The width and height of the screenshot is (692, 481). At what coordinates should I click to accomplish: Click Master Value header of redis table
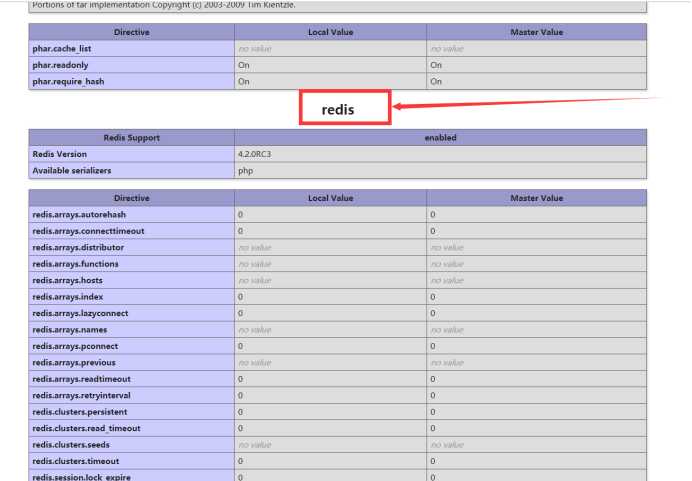click(x=537, y=198)
